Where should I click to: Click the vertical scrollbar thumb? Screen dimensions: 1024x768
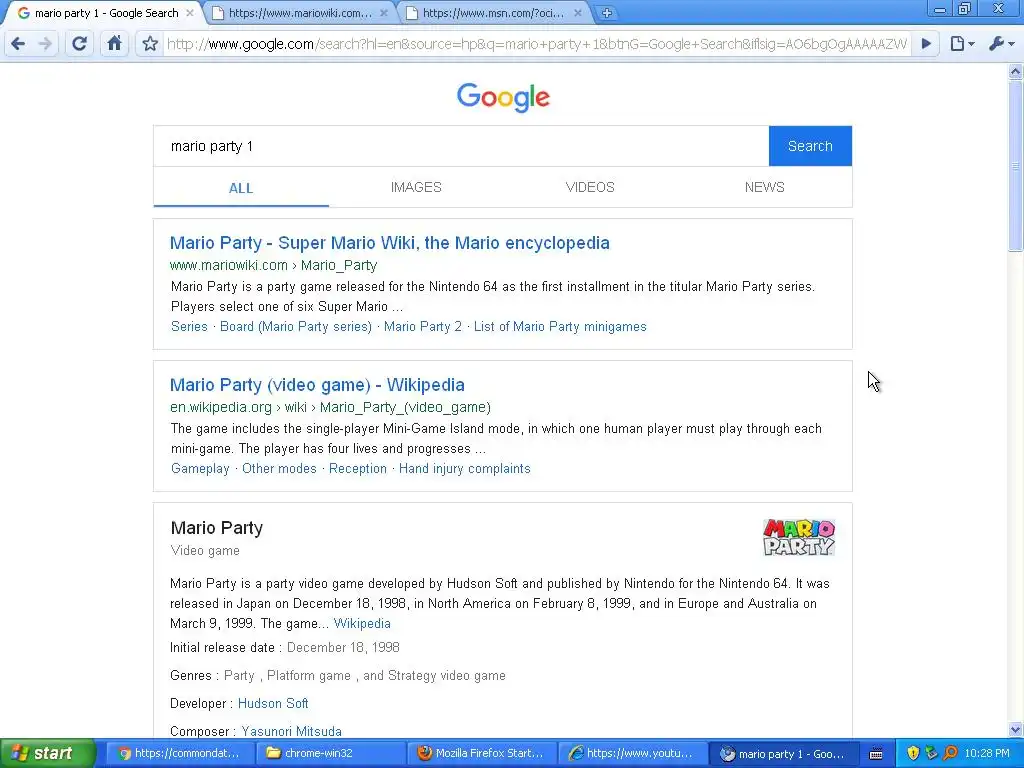point(1016,165)
